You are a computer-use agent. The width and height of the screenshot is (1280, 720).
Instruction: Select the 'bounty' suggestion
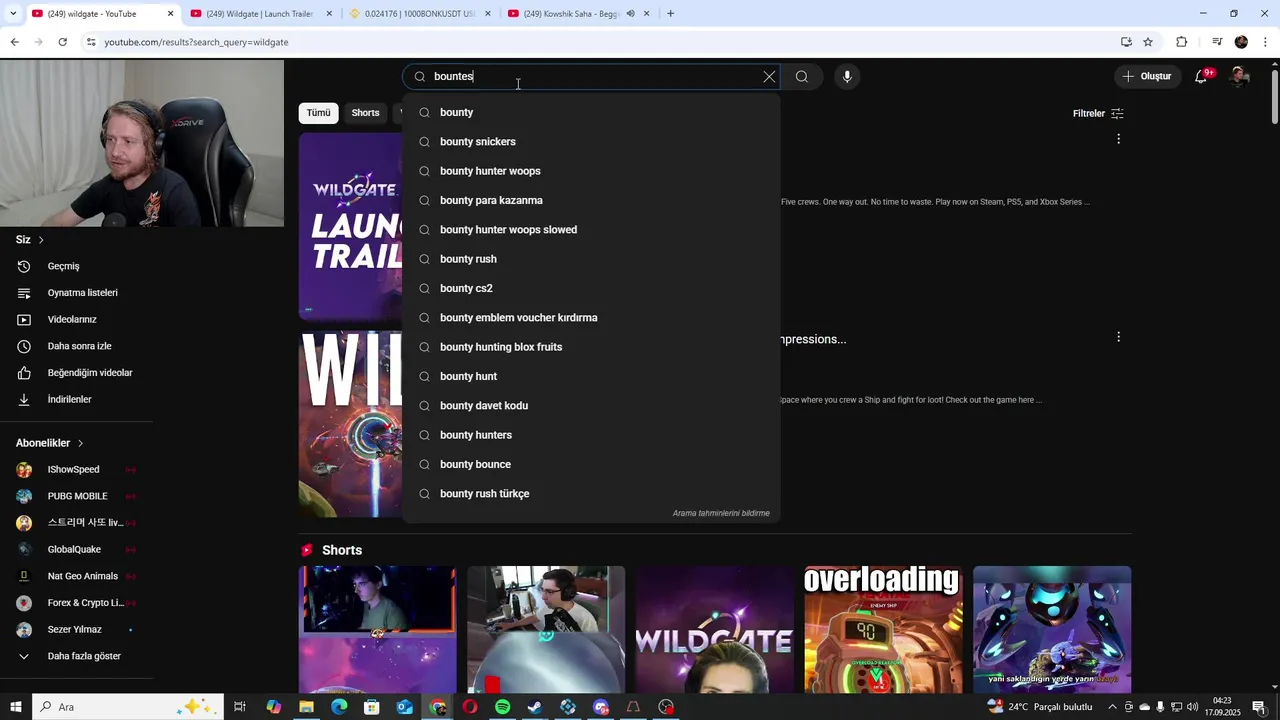(x=591, y=112)
